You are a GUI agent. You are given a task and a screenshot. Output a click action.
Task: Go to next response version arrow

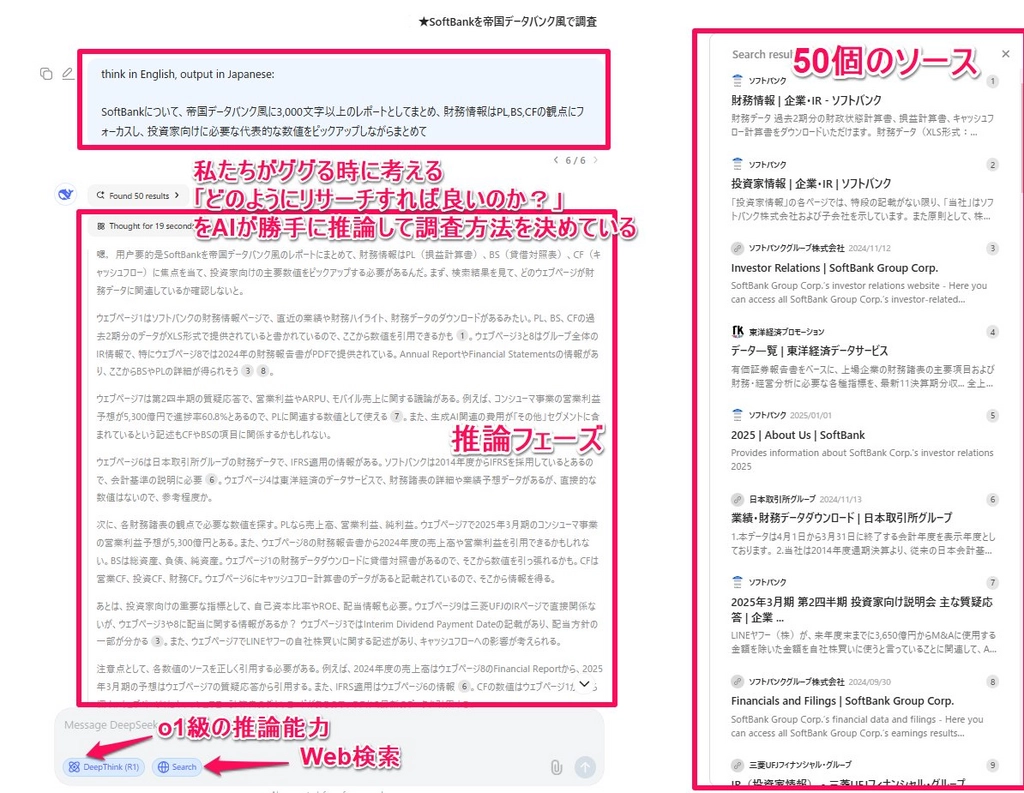[x=595, y=160]
